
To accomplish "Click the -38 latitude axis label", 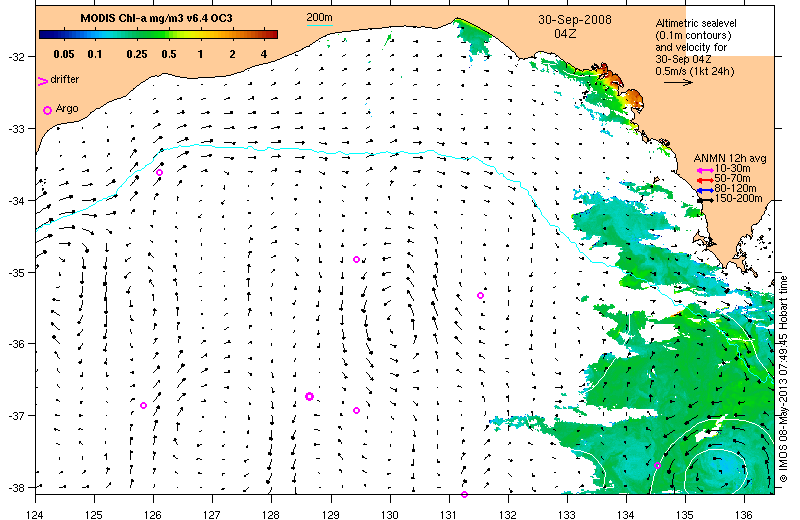I will coord(15,487).
